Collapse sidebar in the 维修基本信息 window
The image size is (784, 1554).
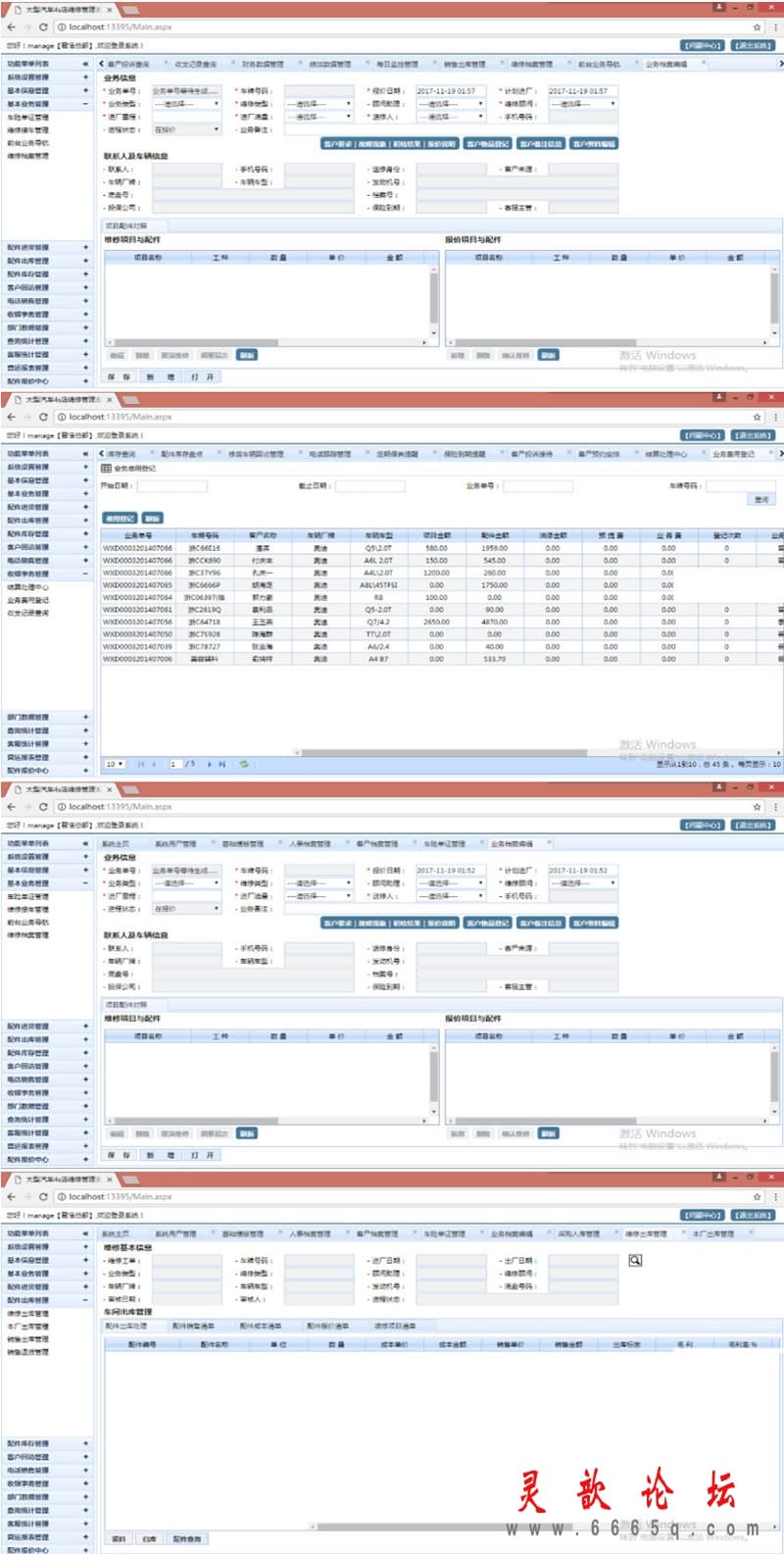[85, 1233]
